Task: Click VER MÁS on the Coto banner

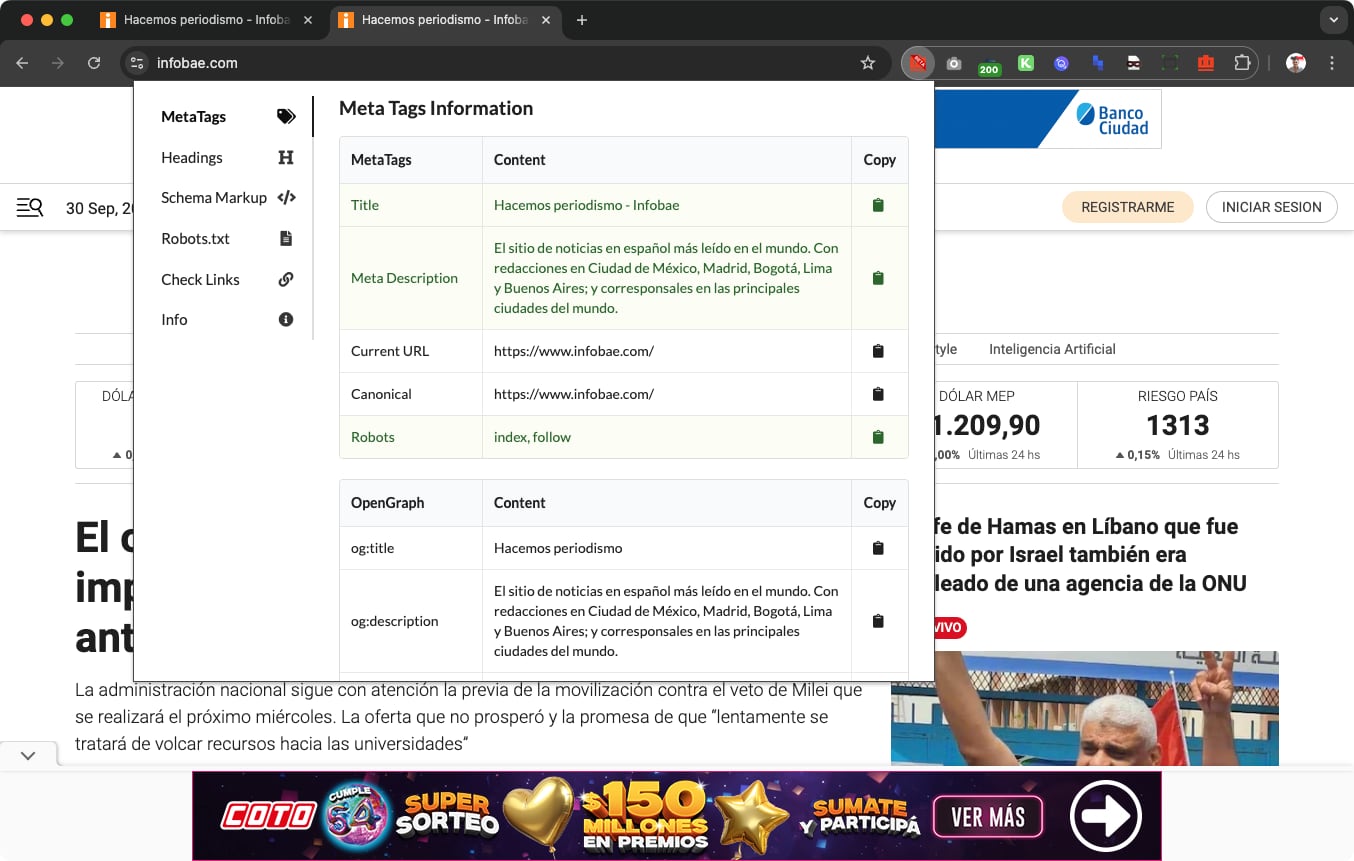Action: [988, 817]
